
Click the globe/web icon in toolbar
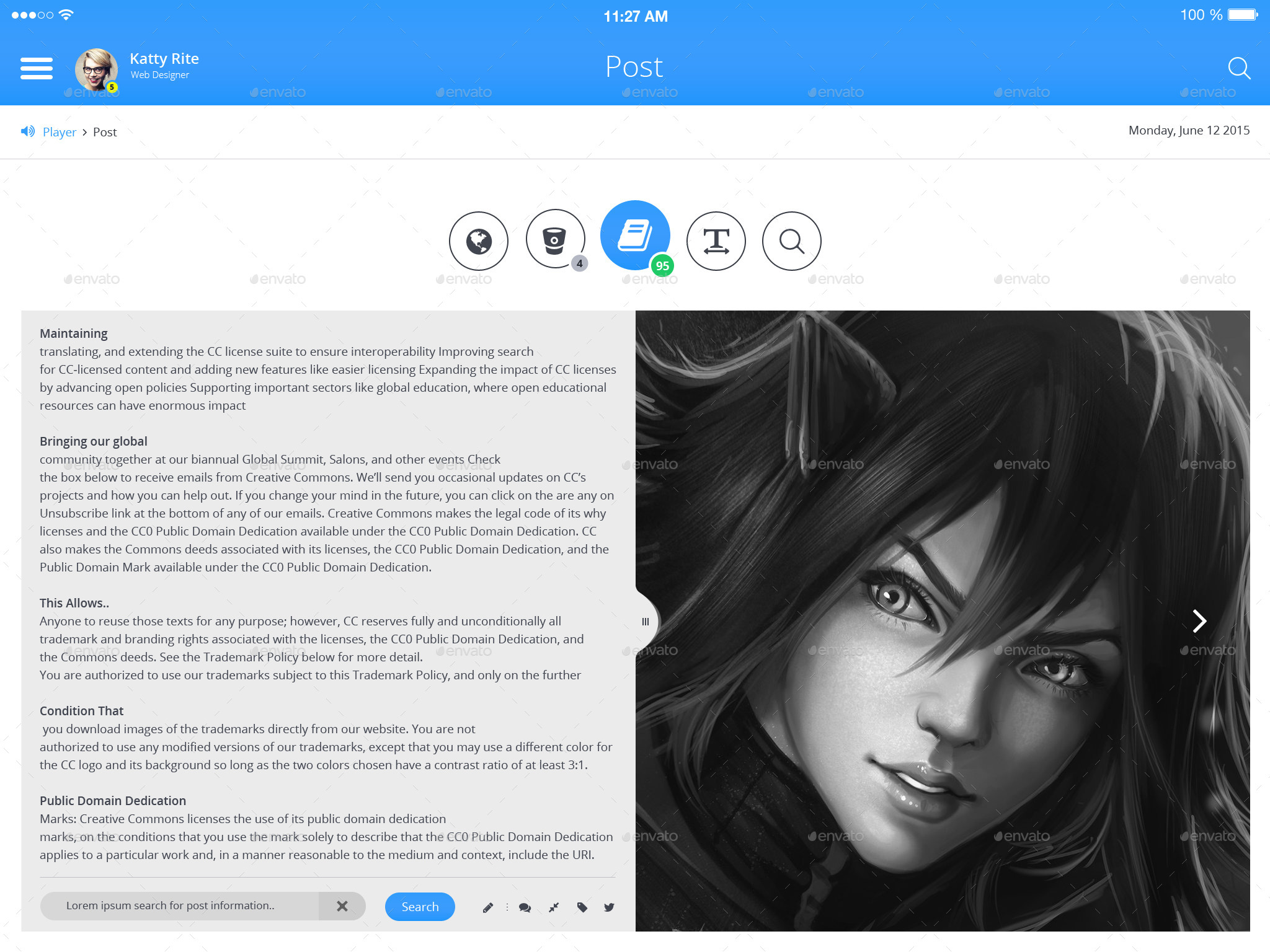coord(478,240)
